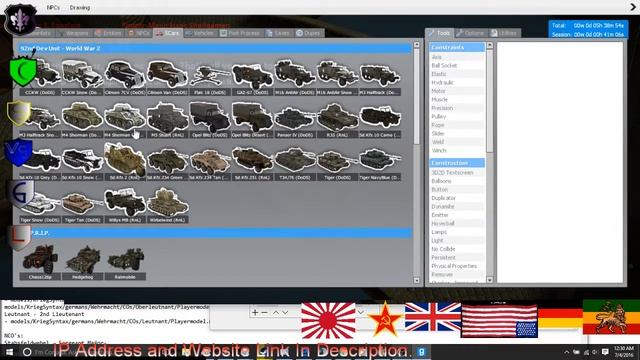Spawn the Opel Blitz Desert truck
This screenshot has width=640, height=360.
coord(252,120)
